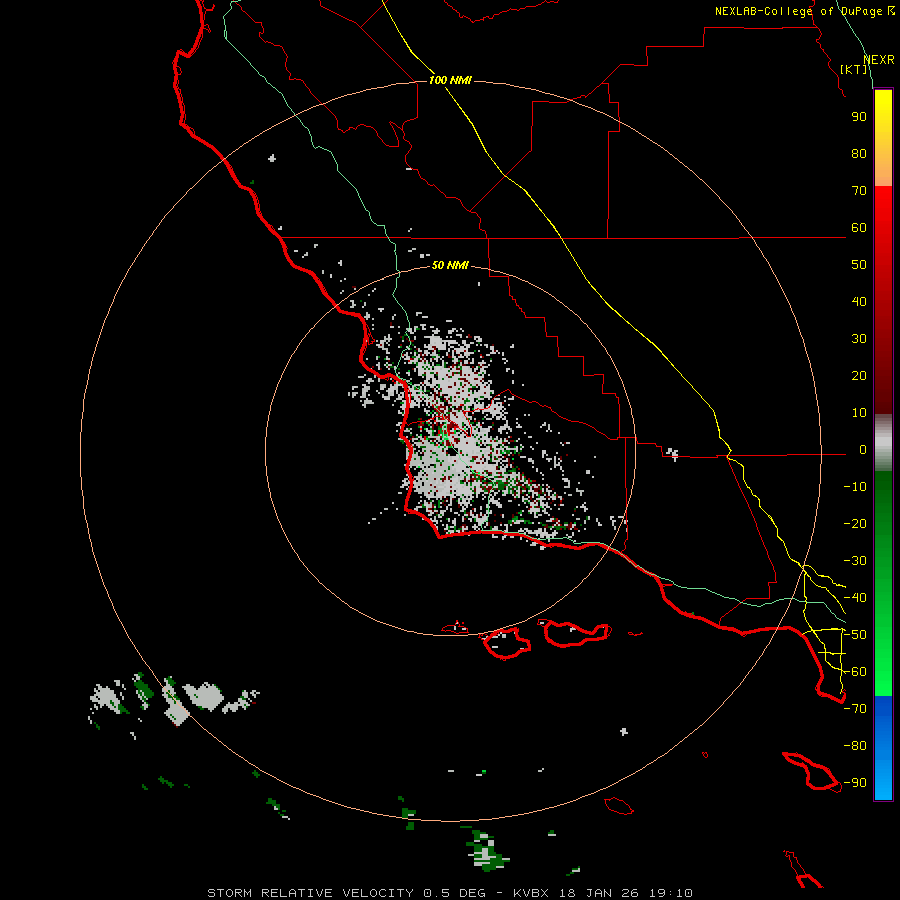This screenshot has height=900, width=900.
Task: Click the 50 NMI range ring label
Action: [x=450, y=265]
